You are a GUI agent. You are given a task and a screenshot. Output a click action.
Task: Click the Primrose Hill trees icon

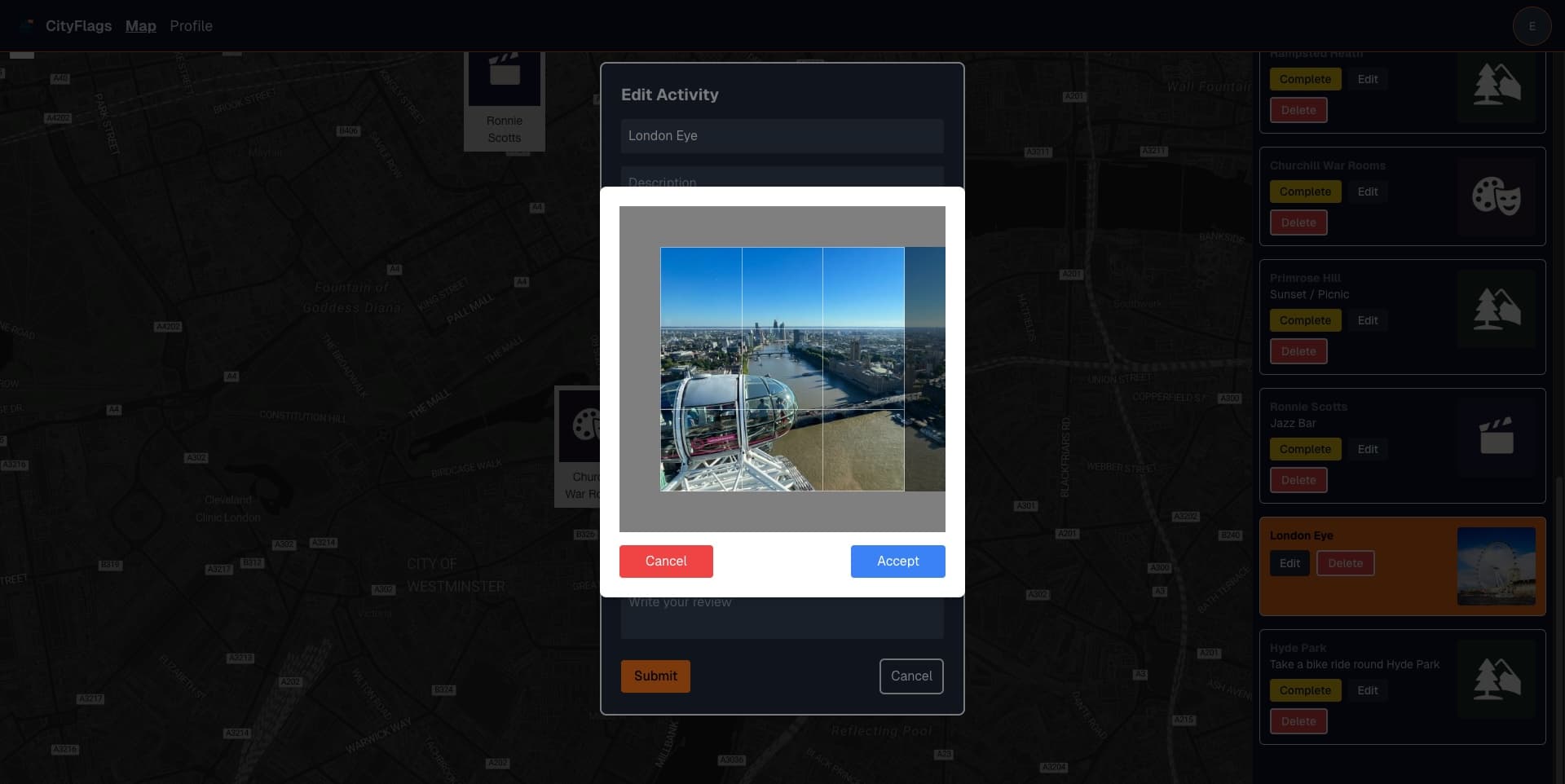1496,309
